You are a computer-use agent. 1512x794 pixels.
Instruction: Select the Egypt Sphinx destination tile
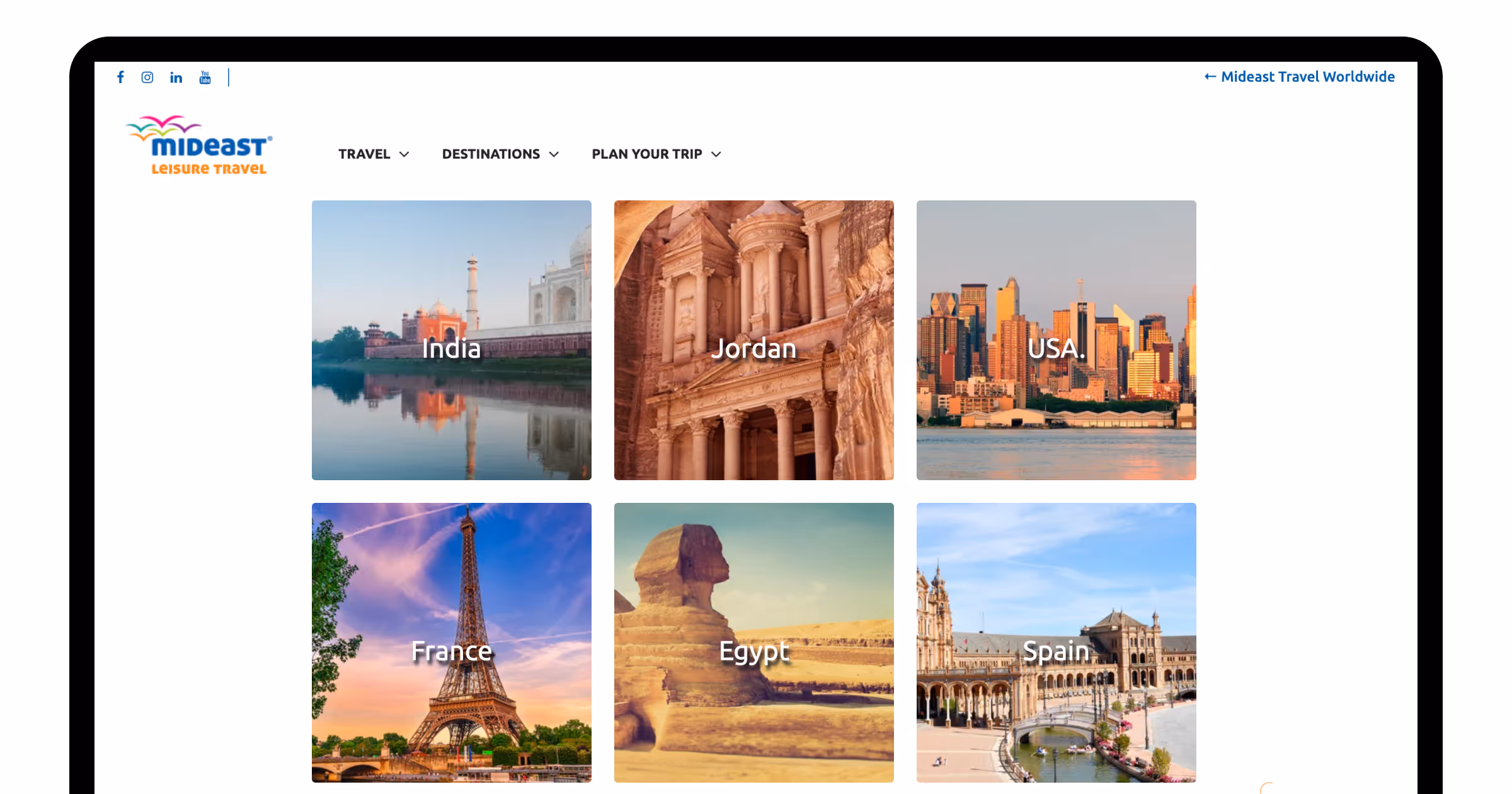(x=754, y=643)
